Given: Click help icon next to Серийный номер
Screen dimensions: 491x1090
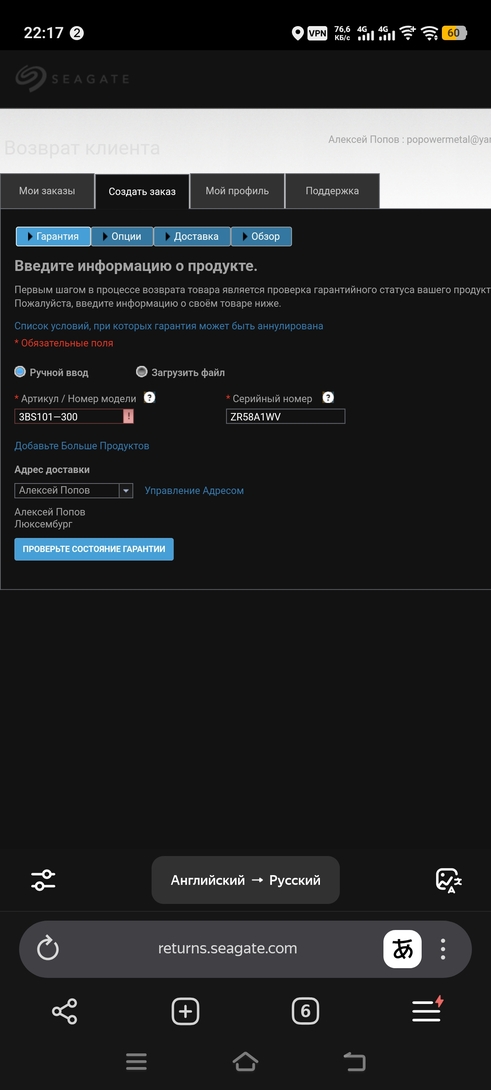Looking at the screenshot, I should point(328,398).
